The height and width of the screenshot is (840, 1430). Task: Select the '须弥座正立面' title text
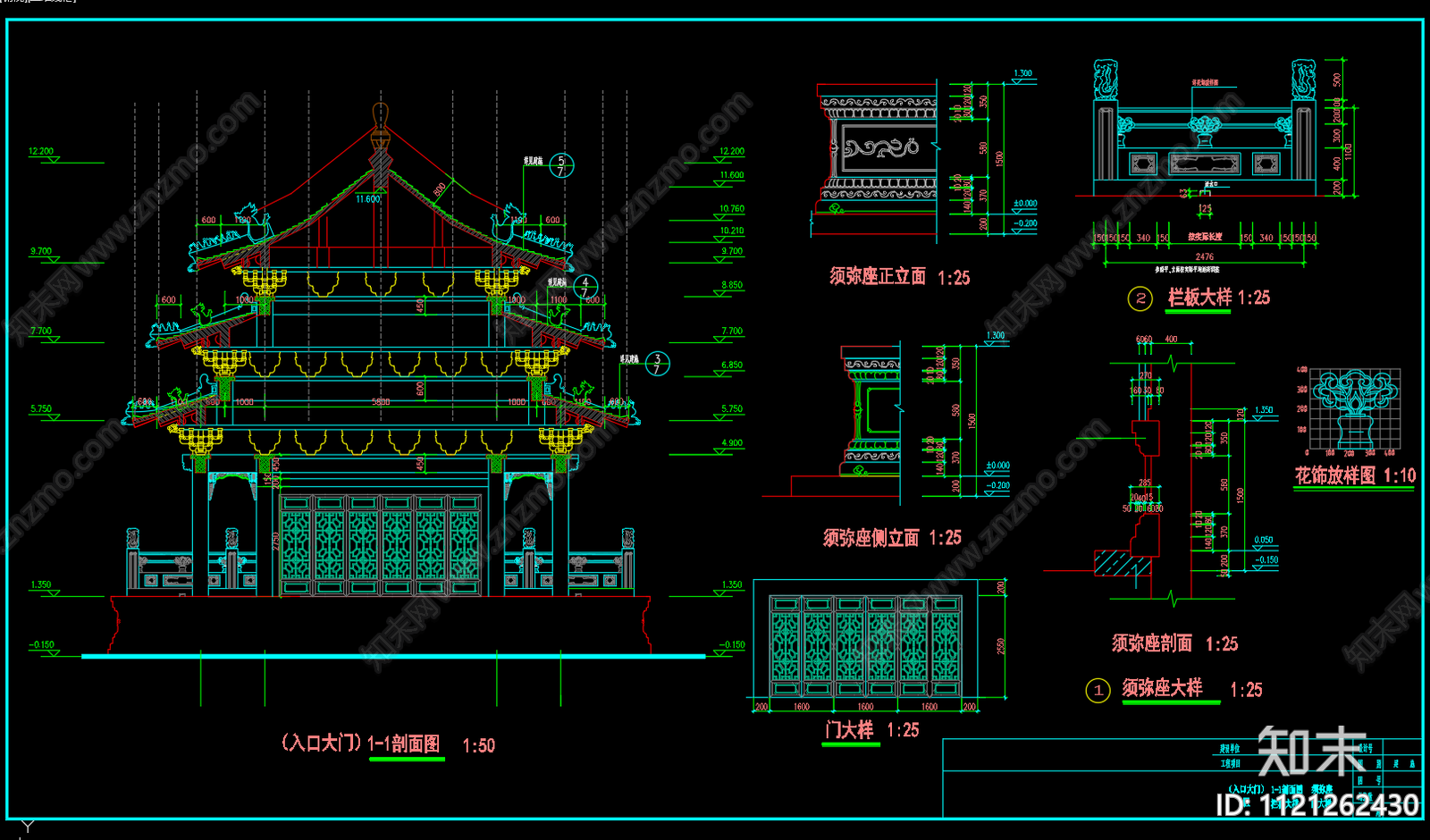878,276
